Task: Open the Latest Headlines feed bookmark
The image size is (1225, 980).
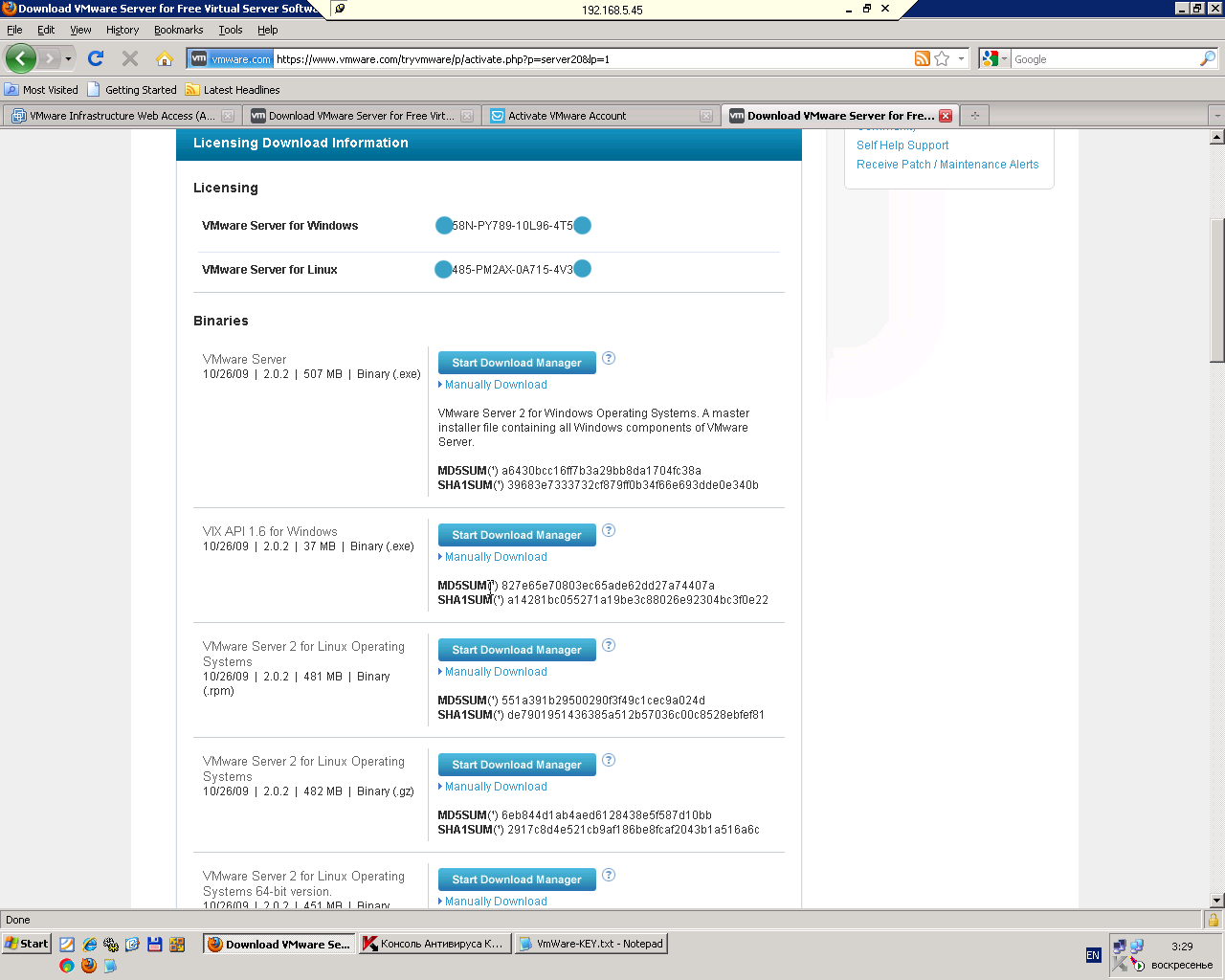Action: (233, 90)
